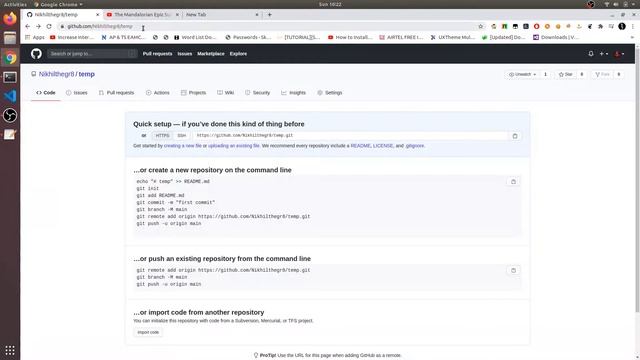Viewport: 640px width, 360px height.
Task: Click the Chrome forward arrow
Action: coord(38,26)
